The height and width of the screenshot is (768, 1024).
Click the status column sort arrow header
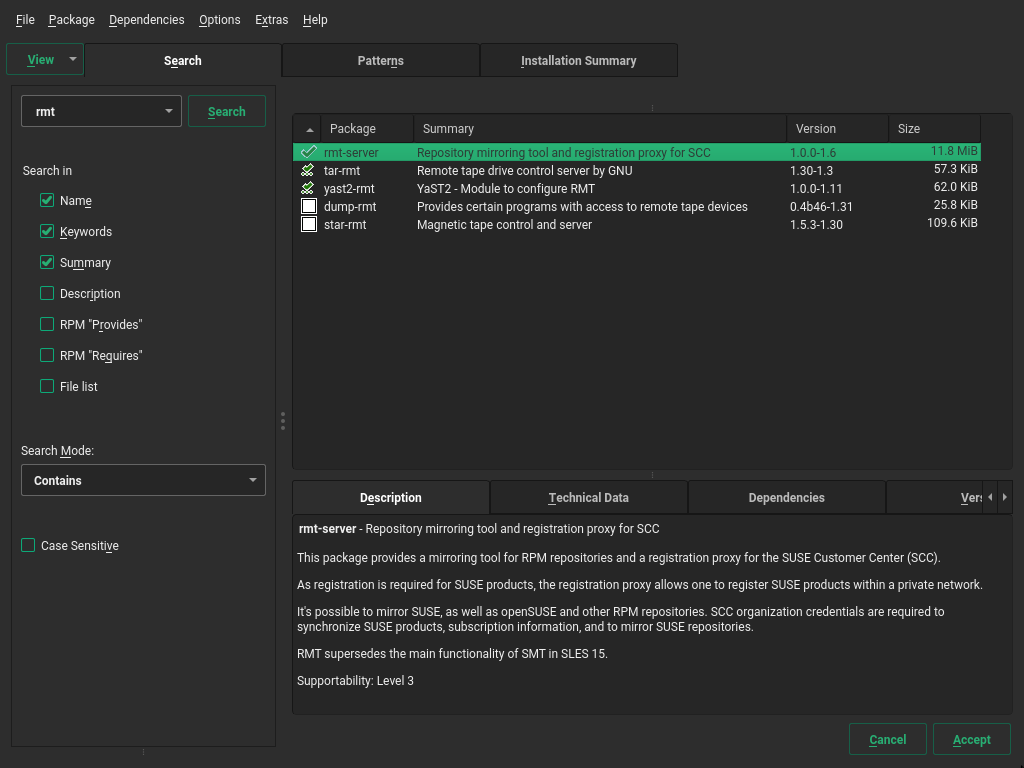point(308,129)
